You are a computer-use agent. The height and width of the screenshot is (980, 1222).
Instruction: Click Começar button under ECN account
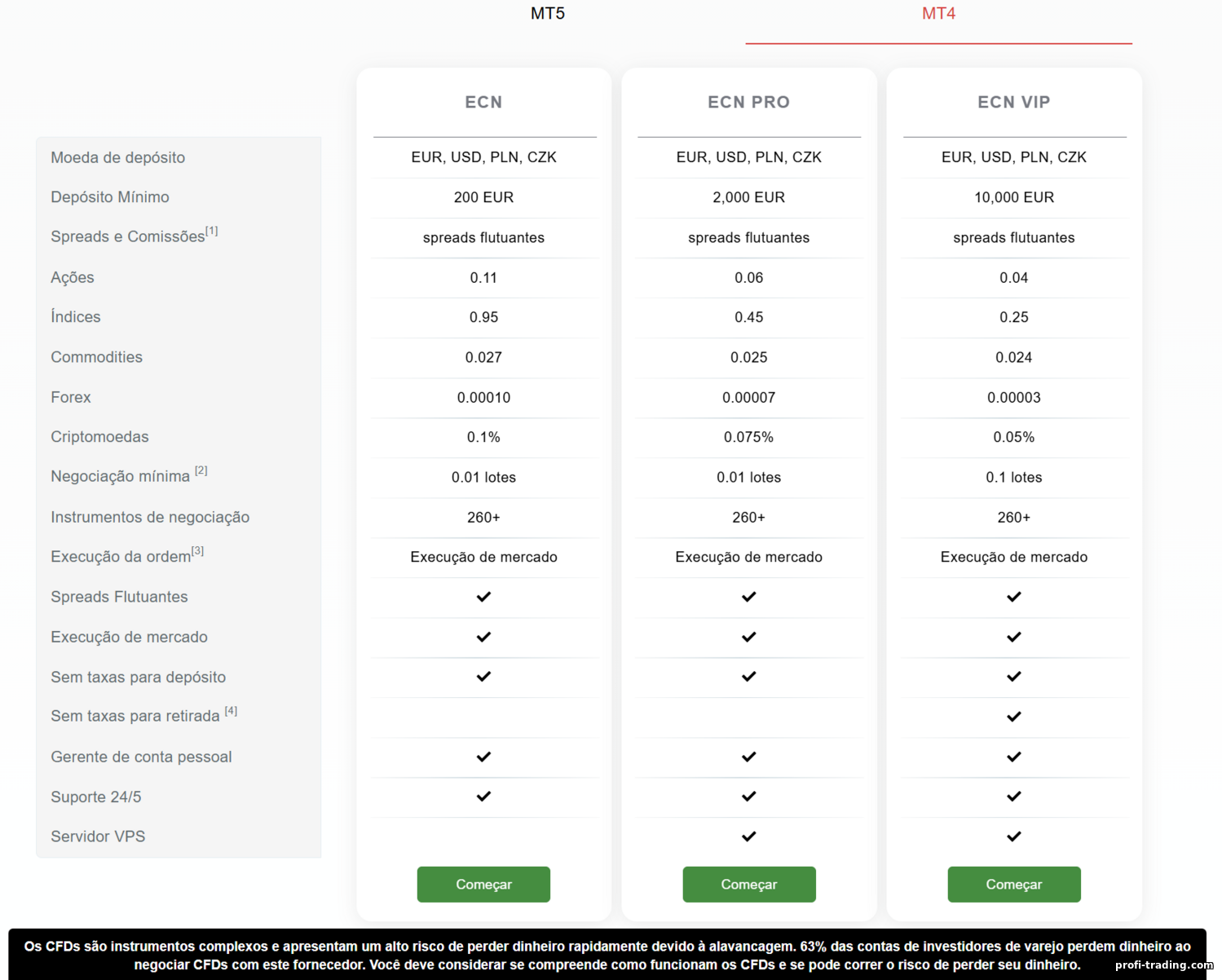point(483,885)
